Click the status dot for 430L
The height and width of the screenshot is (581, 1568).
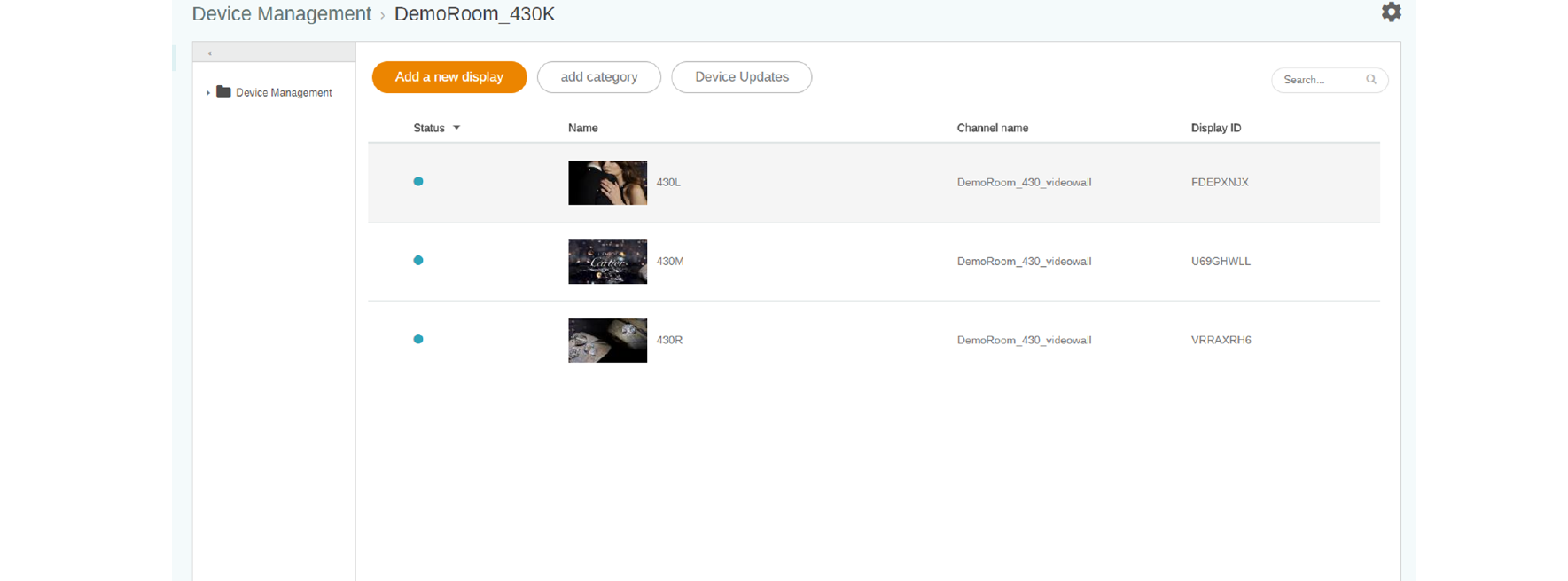click(x=418, y=182)
